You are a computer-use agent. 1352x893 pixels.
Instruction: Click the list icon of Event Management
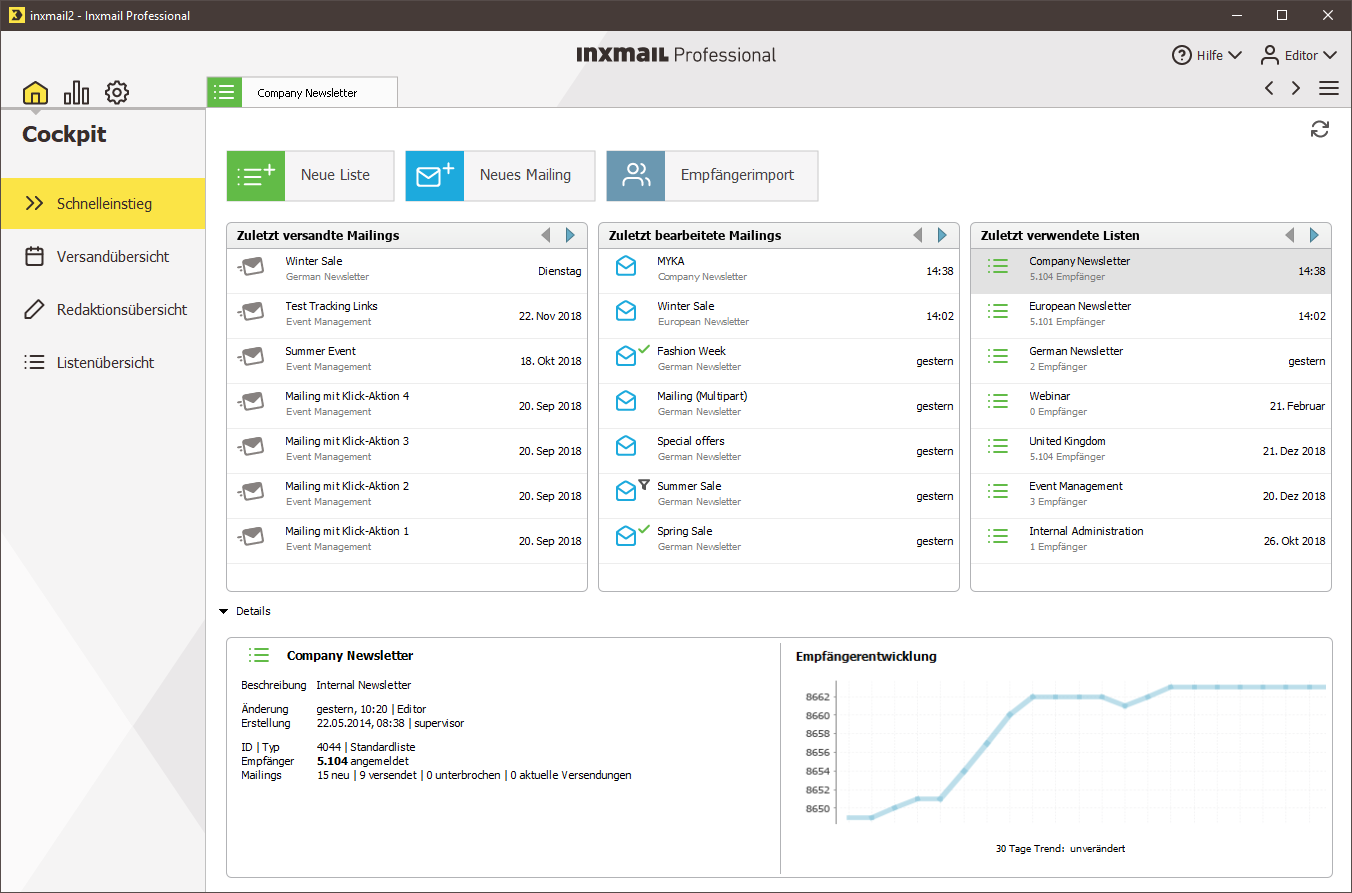(x=998, y=491)
